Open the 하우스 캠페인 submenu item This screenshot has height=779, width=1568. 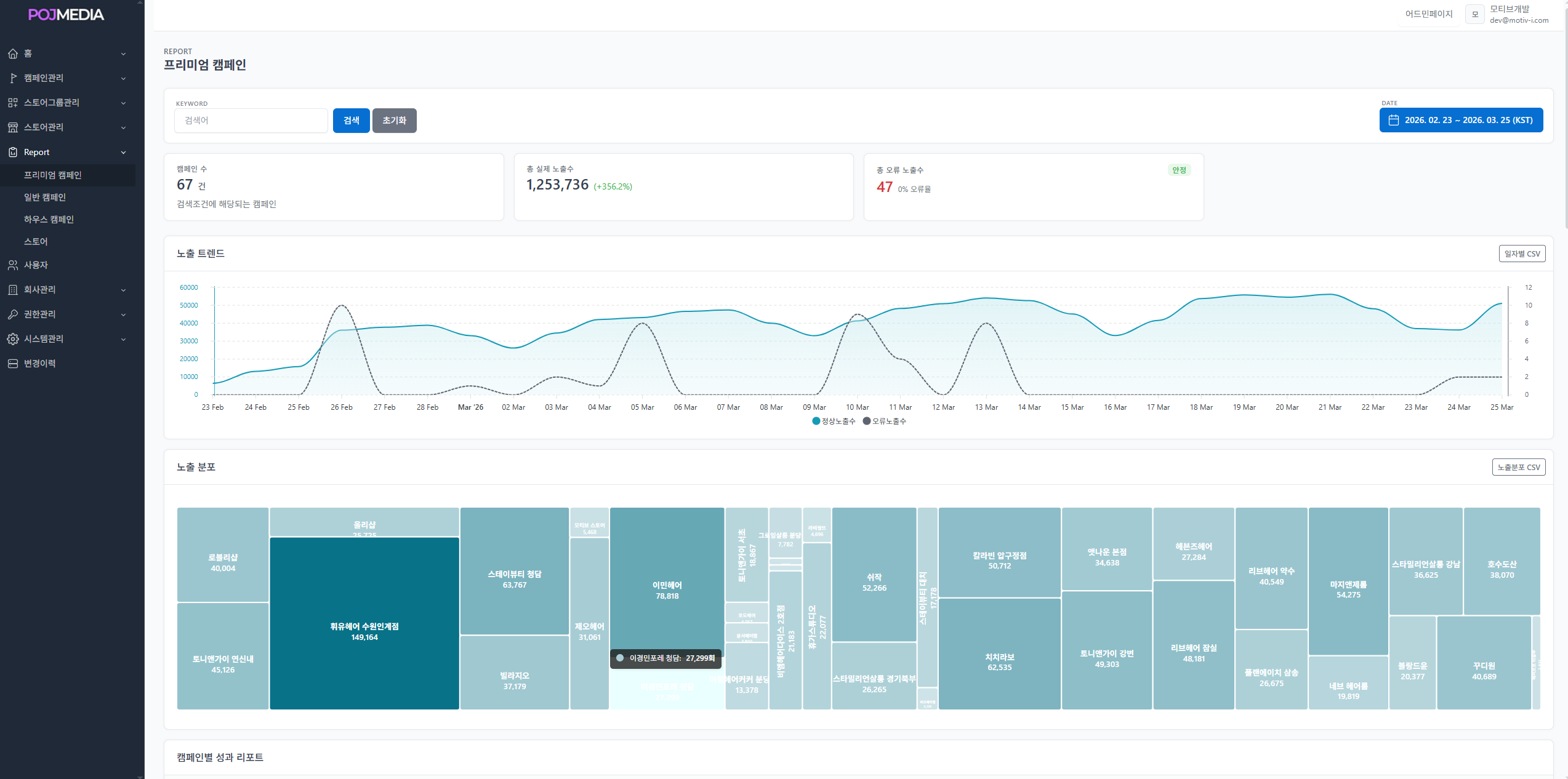click(x=49, y=220)
